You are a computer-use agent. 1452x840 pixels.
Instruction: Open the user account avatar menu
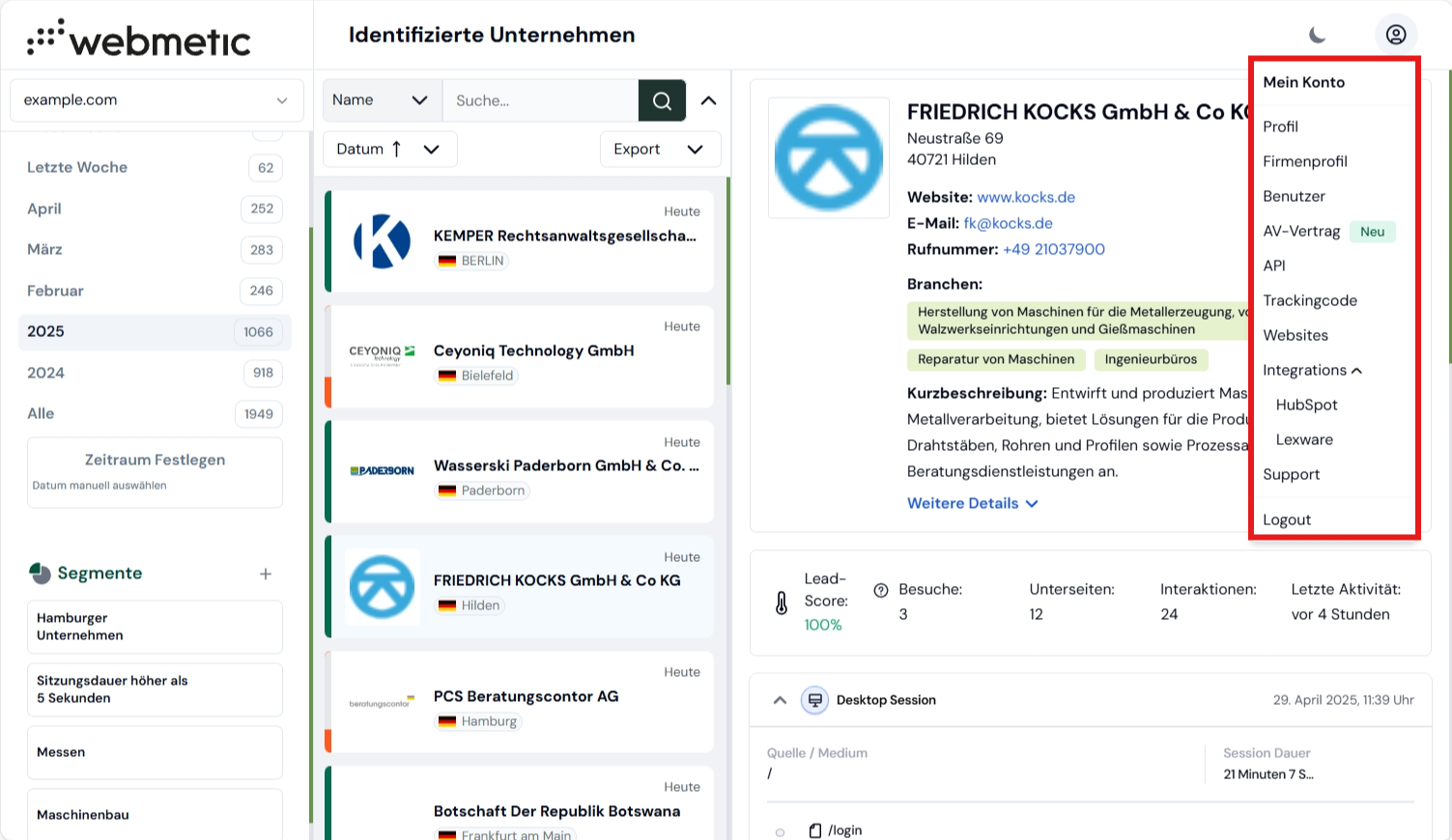(1396, 35)
